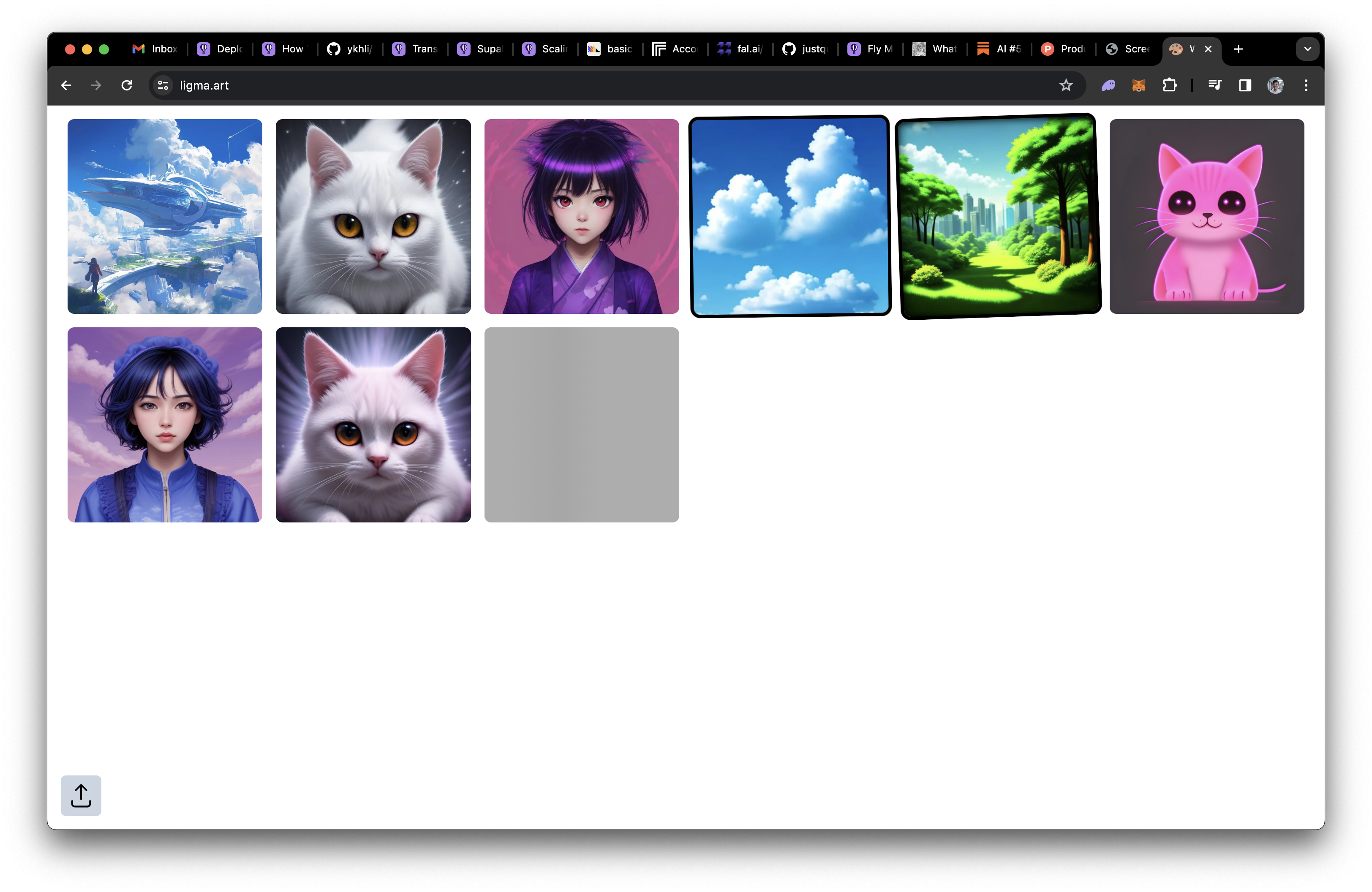
Task: Toggle the browser side panel
Action: click(x=1244, y=85)
